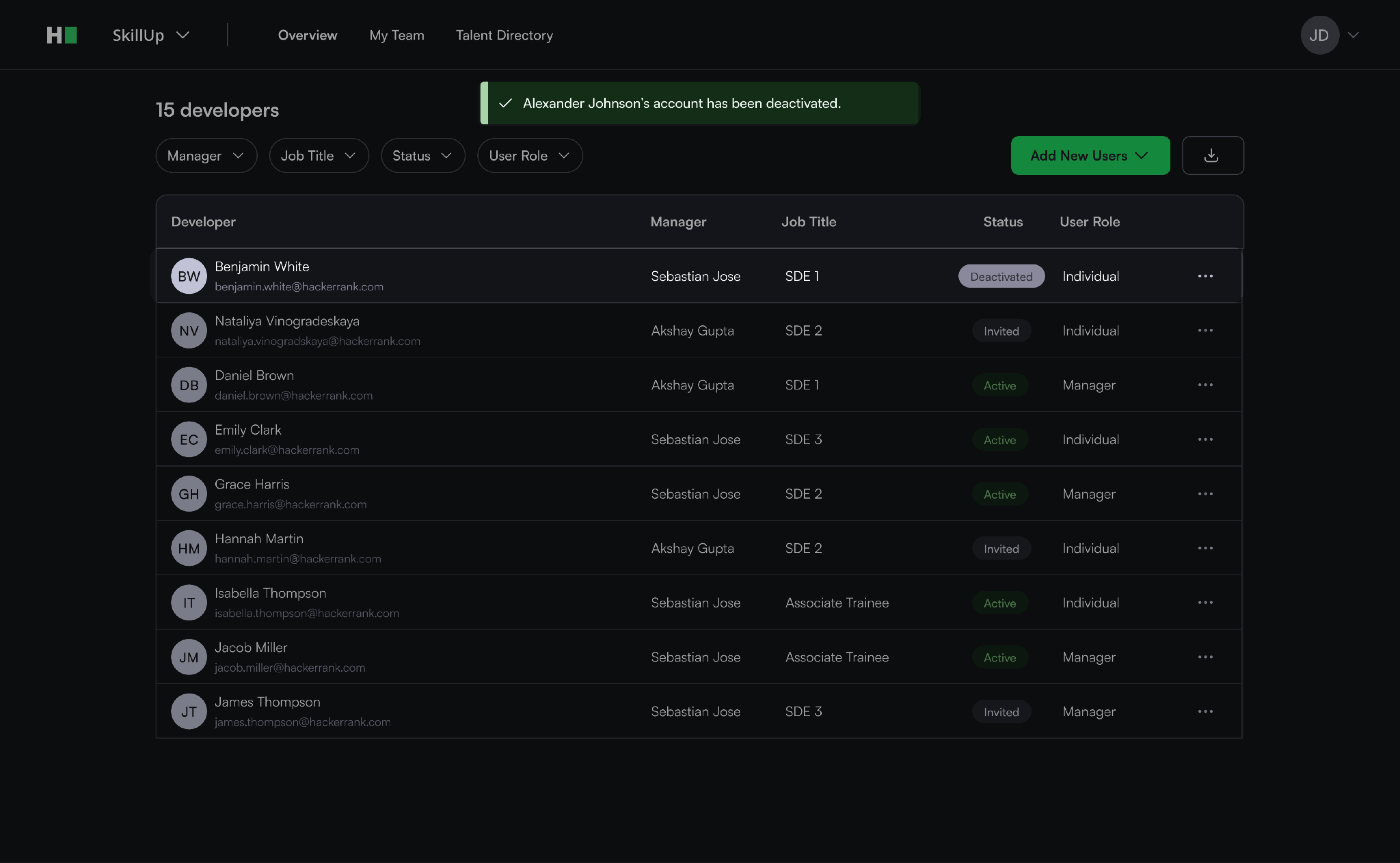
Task: Open the Overview navigation link
Action: (x=307, y=36)
